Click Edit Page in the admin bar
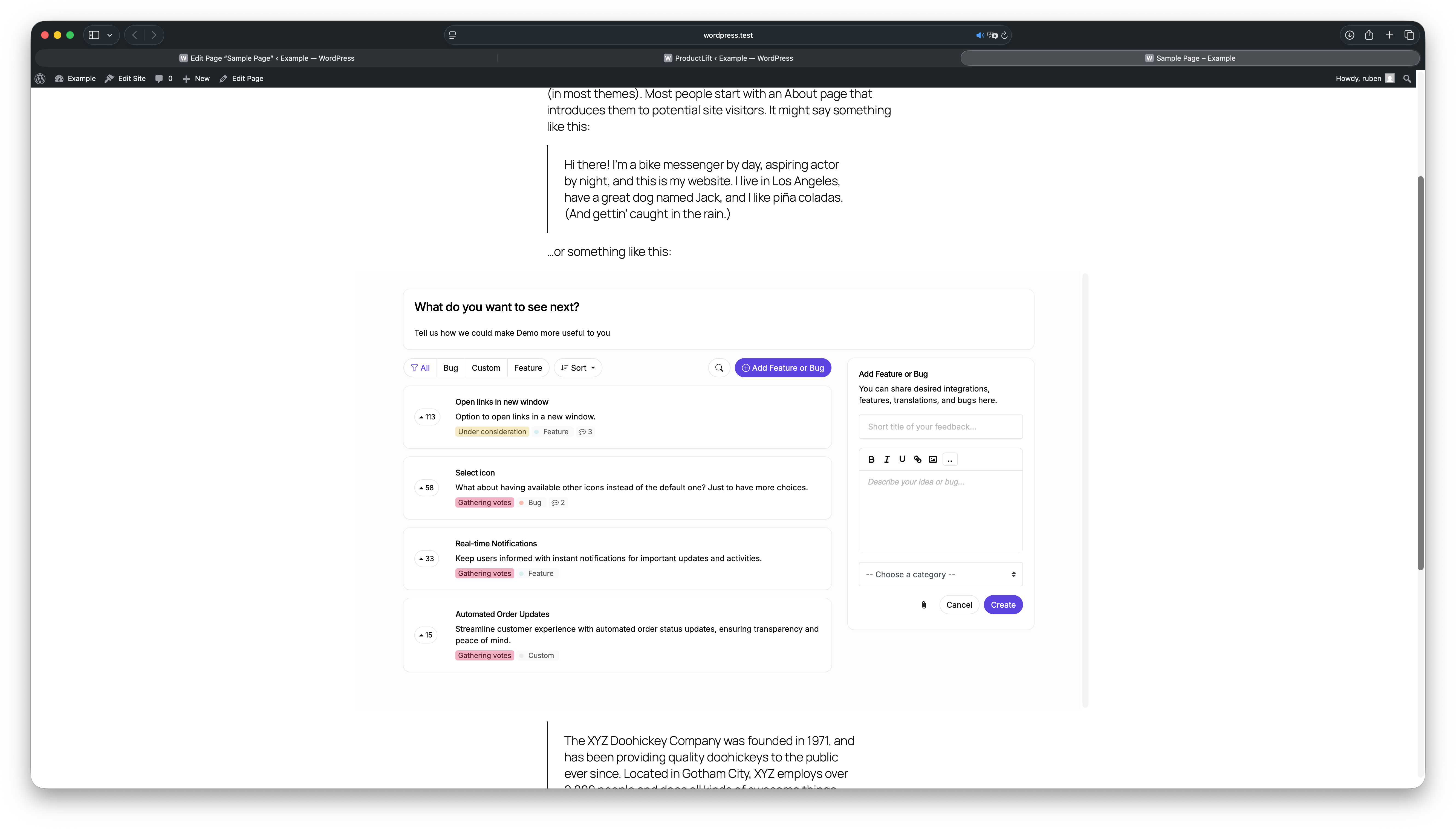This screenshot has height=829, width=1456. [241, 79]
